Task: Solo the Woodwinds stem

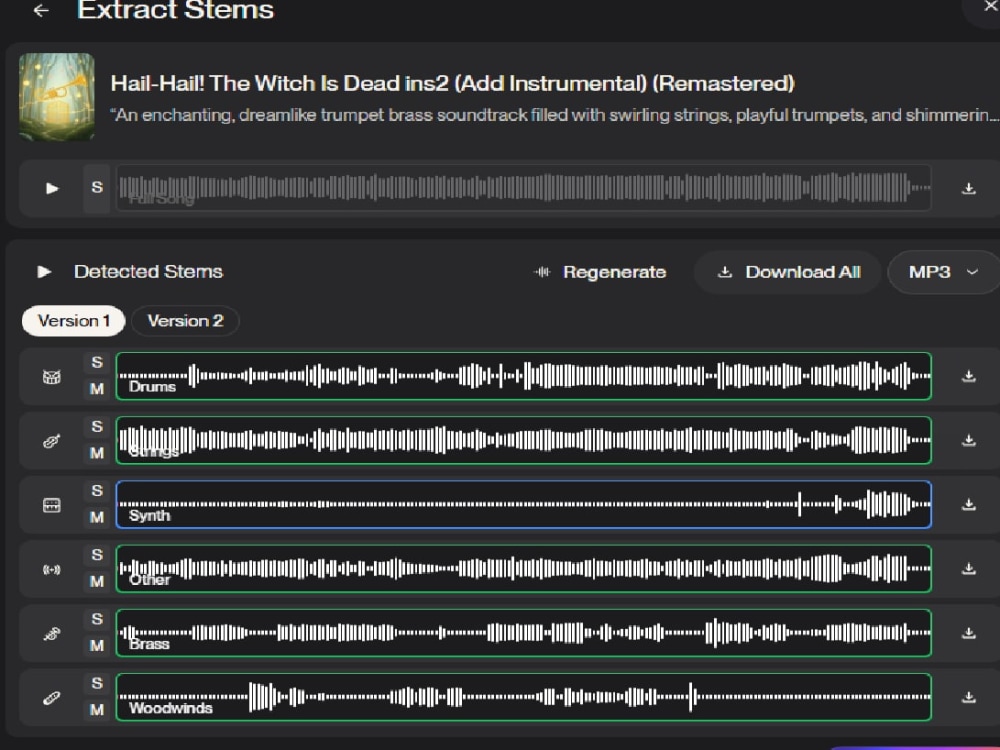Action: click(x=97, y=684)
